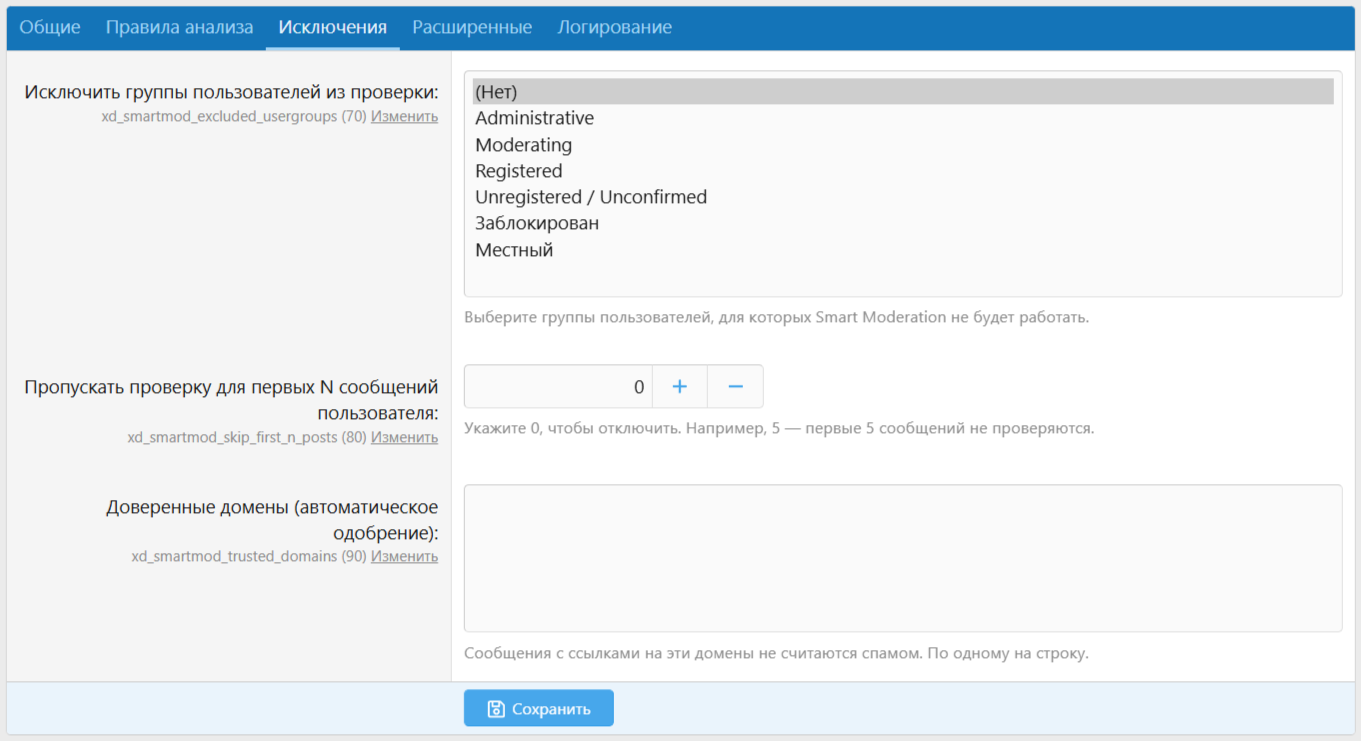This screenshot has height=741, width=1361.
Task: Switch to Правила анализа tab
Action: coord(180,27)
